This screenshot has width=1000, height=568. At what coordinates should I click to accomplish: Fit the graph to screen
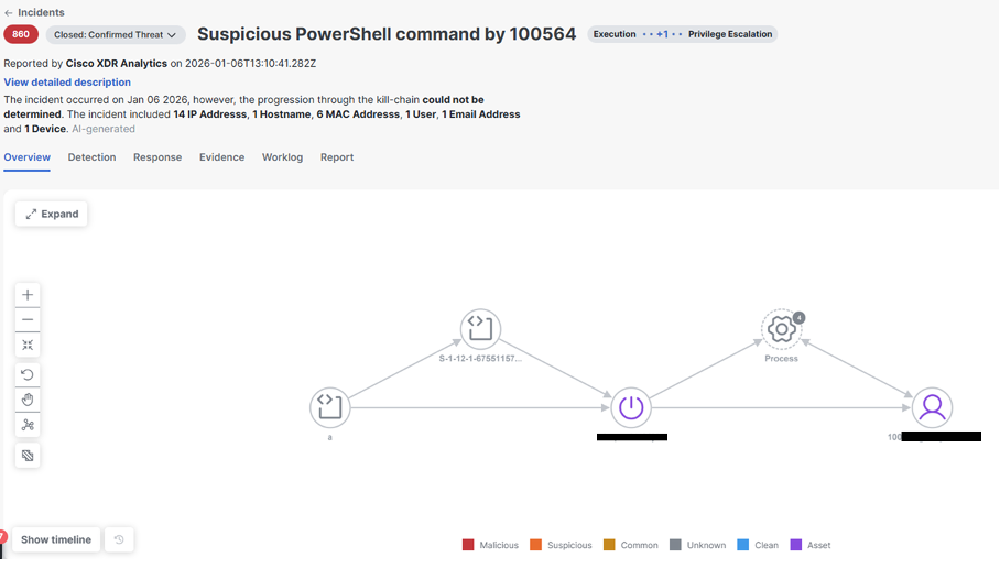(27, 345)
